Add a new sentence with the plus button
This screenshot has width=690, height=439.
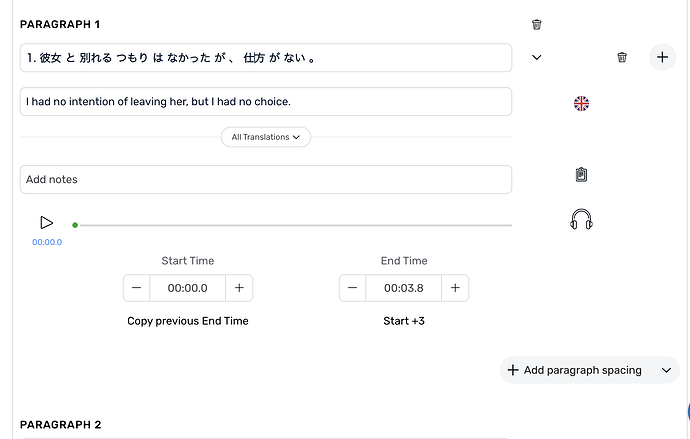click(662, 57)
